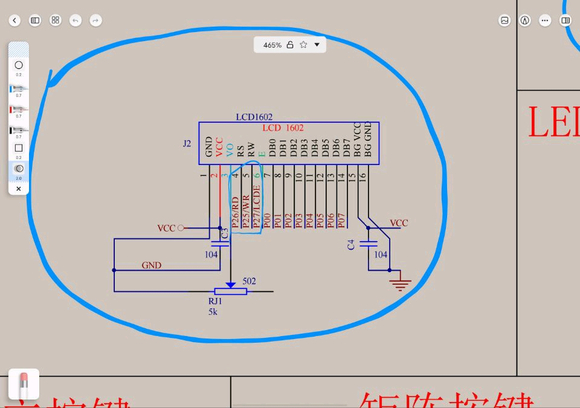Redo the previous stroke

96,20
